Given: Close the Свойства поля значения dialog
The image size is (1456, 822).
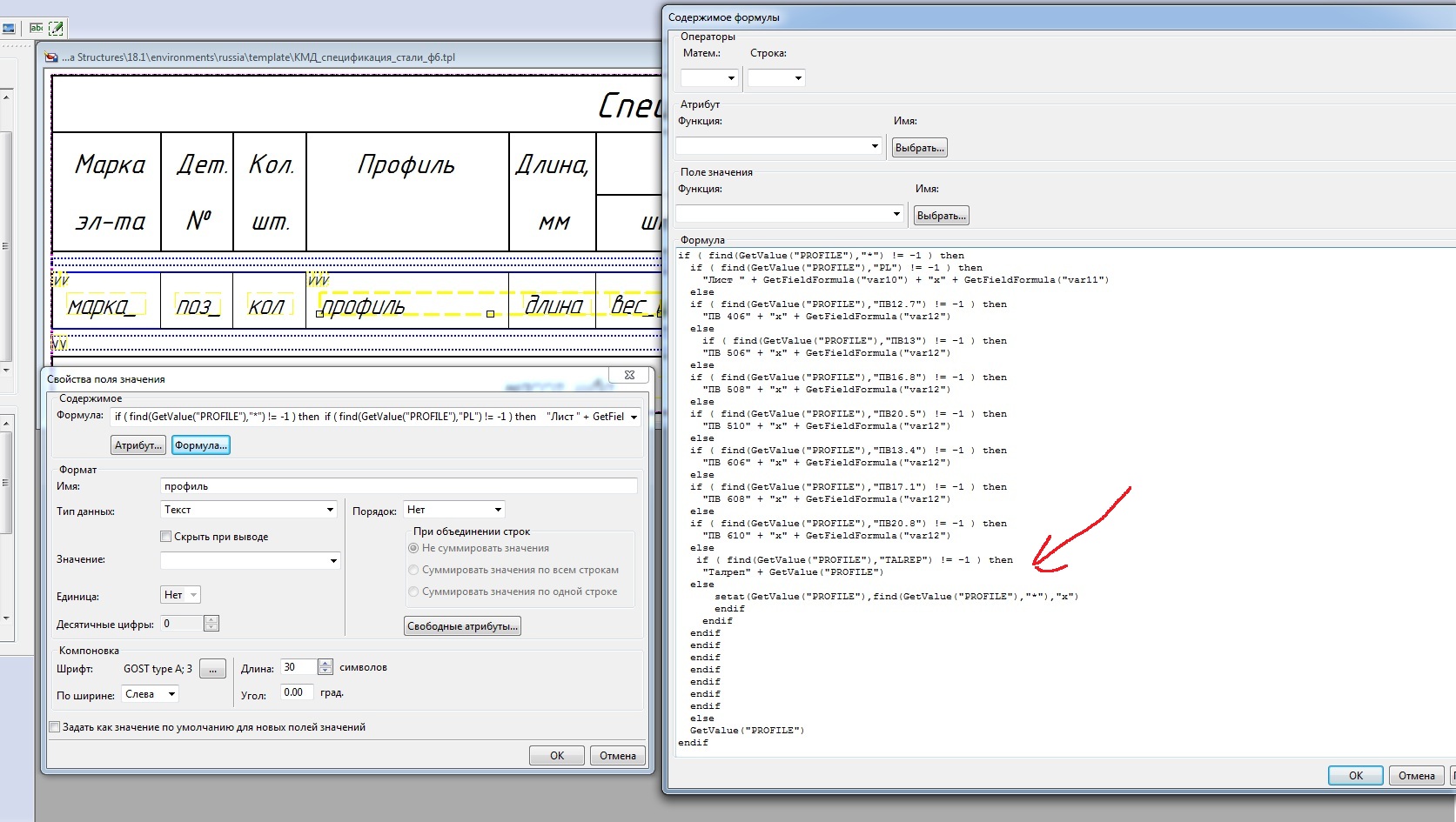Looking at the screenshot, I should click(629, 375).
